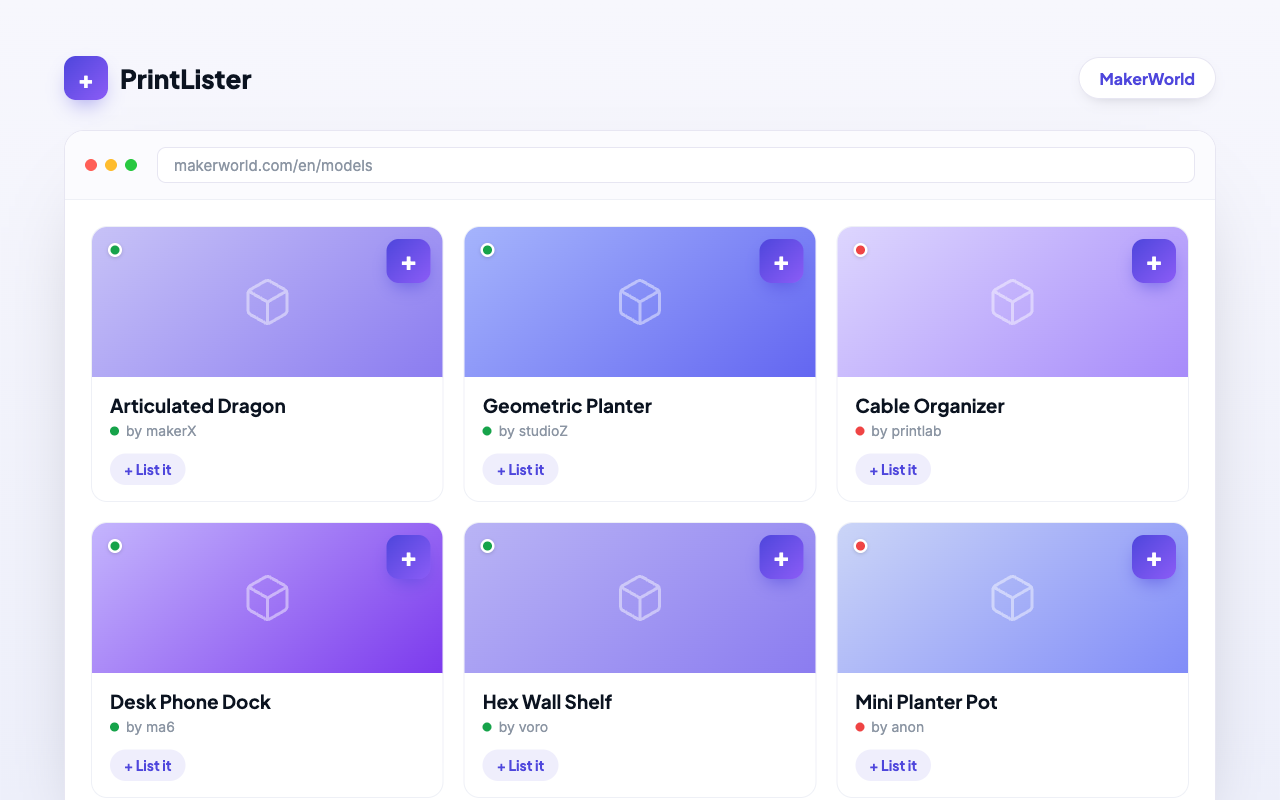Click "+ List it" under Articulated Dragon
The height and width of the screenshot is (800, 1280).
tap(148, 470)
